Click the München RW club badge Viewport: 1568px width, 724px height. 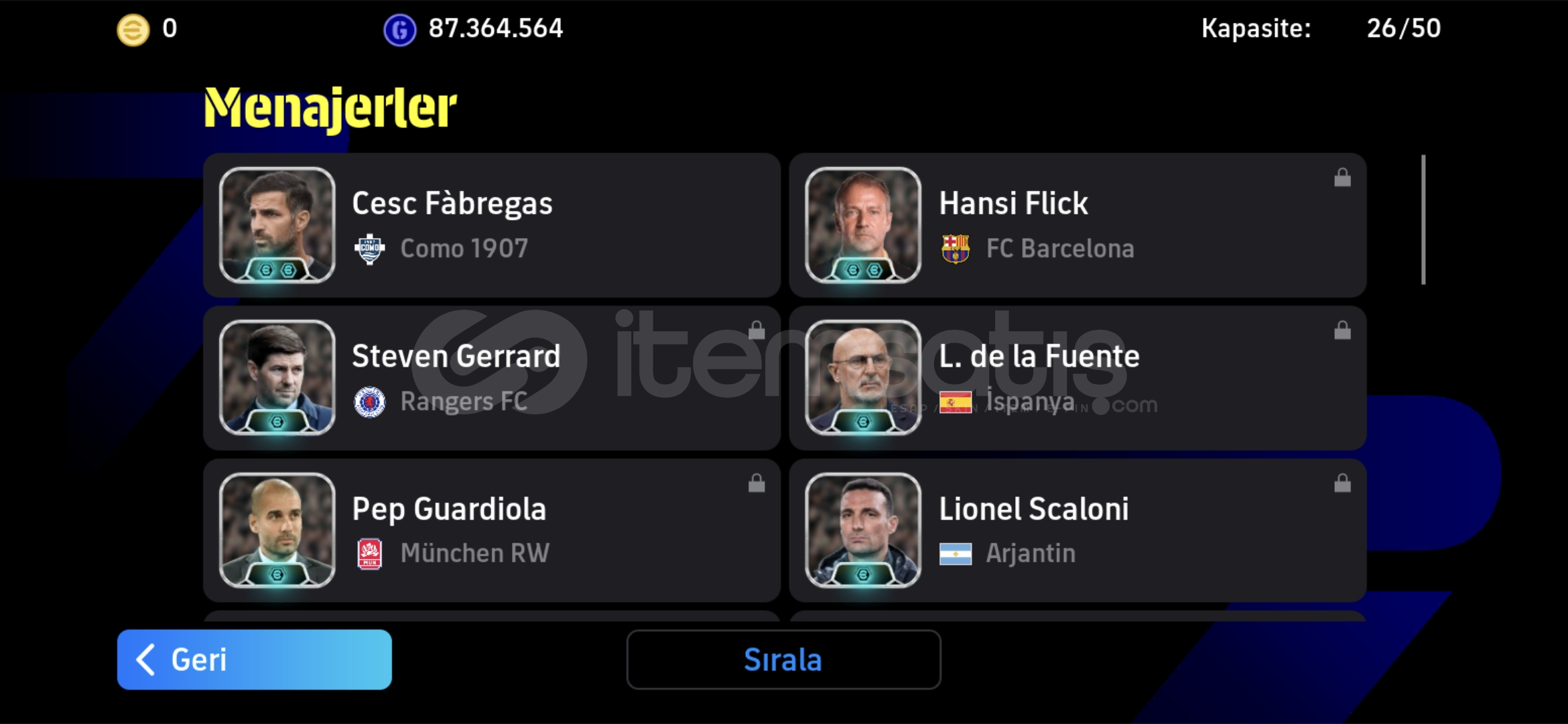pos(369,554)
